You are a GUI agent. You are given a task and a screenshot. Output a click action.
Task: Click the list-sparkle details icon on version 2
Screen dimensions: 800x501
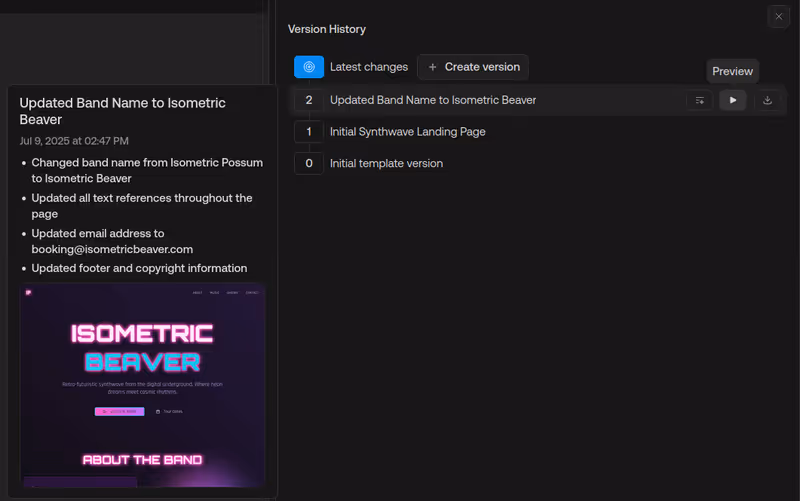tap(699, 100)
